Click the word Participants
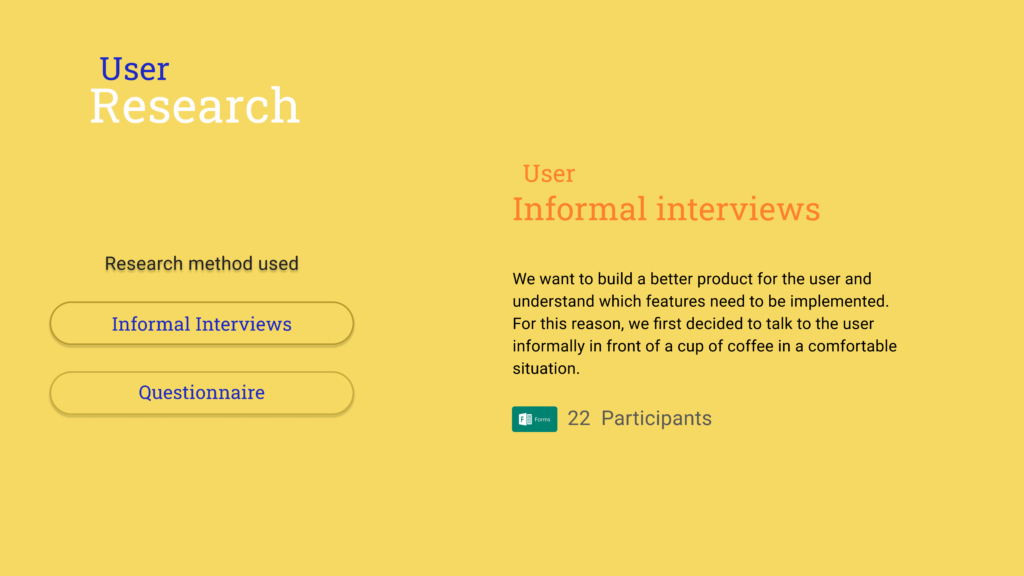Screen dimensions: 1024x576 (x=656, y=418)
